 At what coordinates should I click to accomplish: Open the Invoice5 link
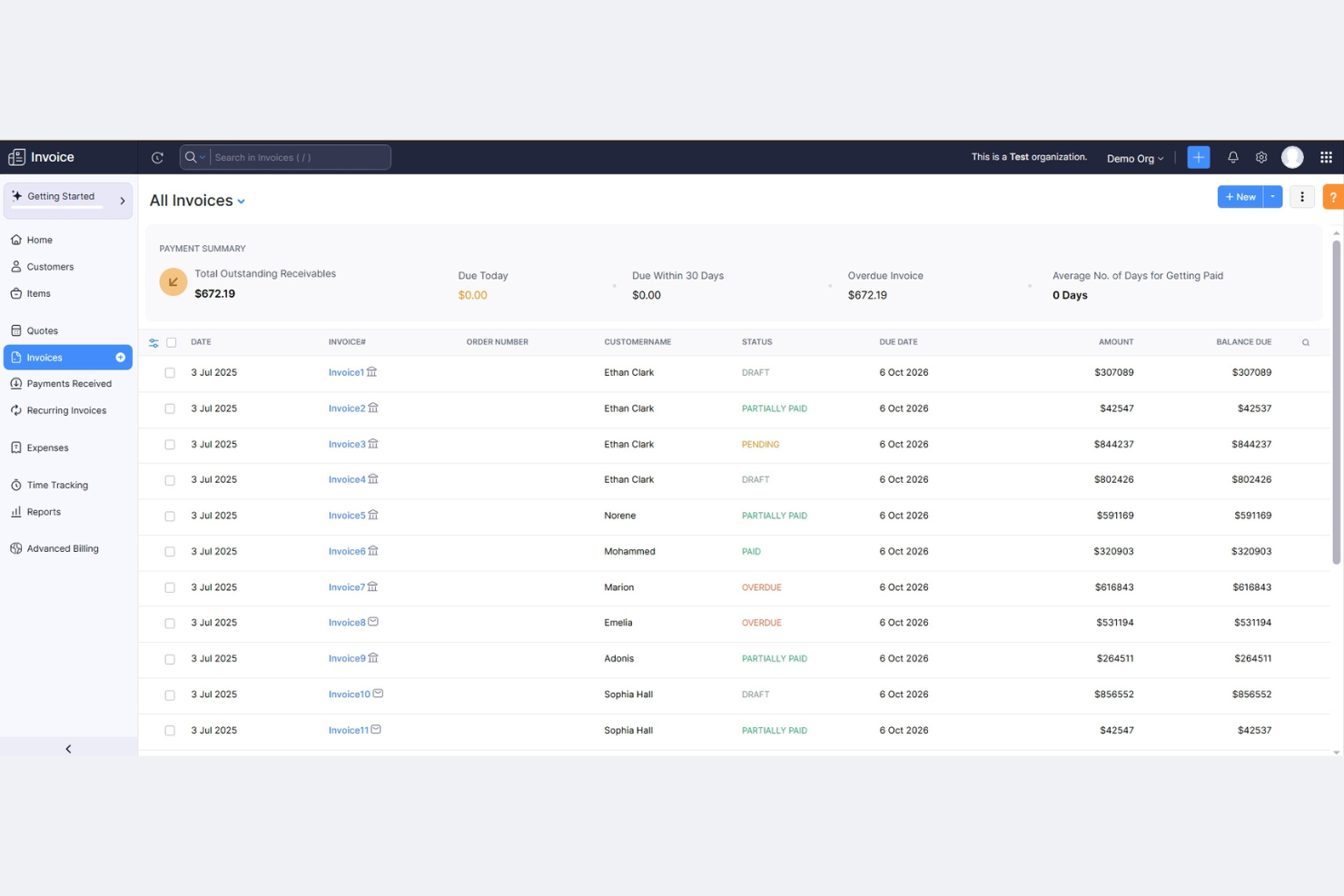pos(346,515)
